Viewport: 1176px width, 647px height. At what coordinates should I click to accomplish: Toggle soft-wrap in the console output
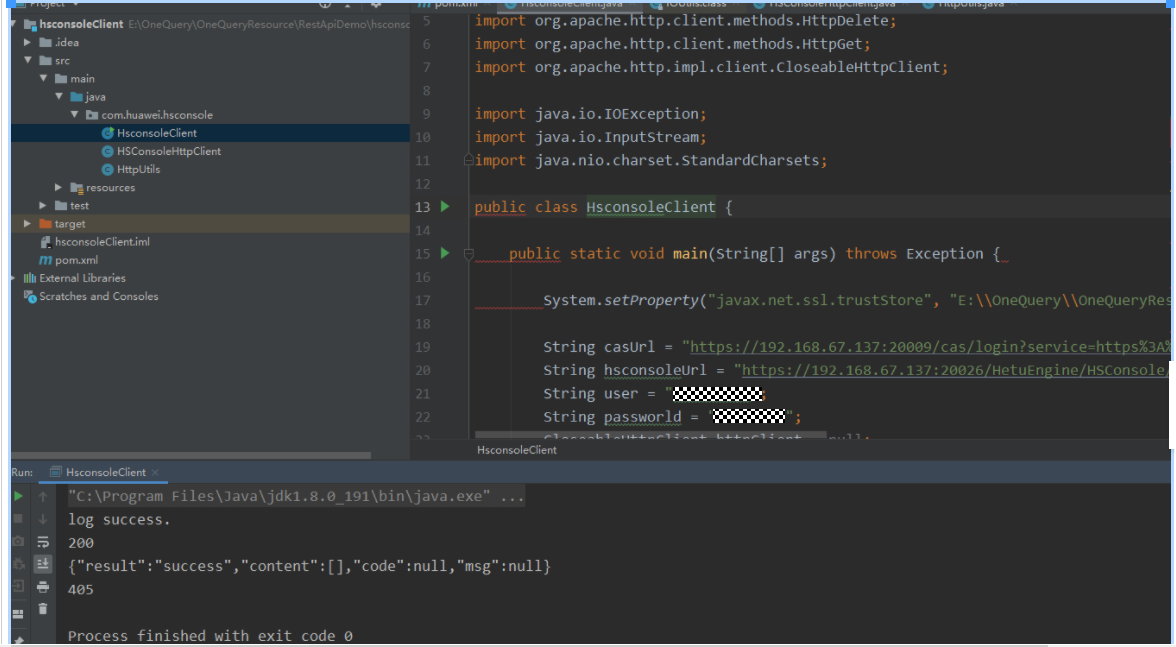coord(43,542)
